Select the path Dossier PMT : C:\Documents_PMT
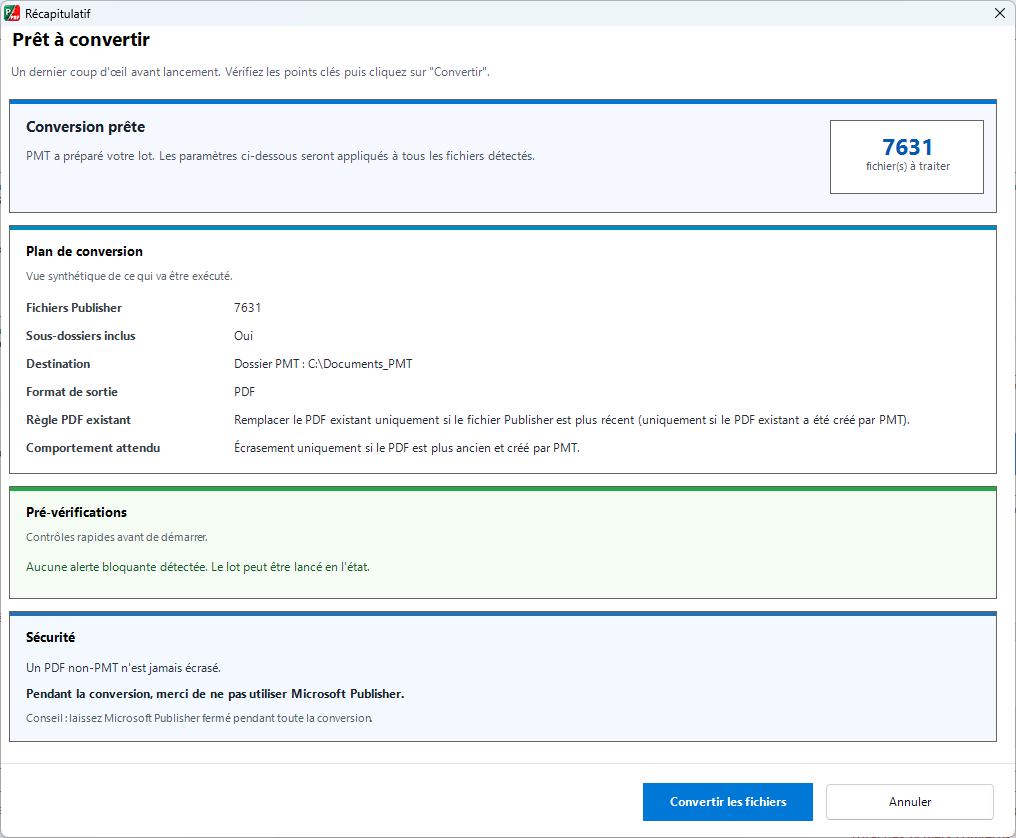 pos(323,364)
